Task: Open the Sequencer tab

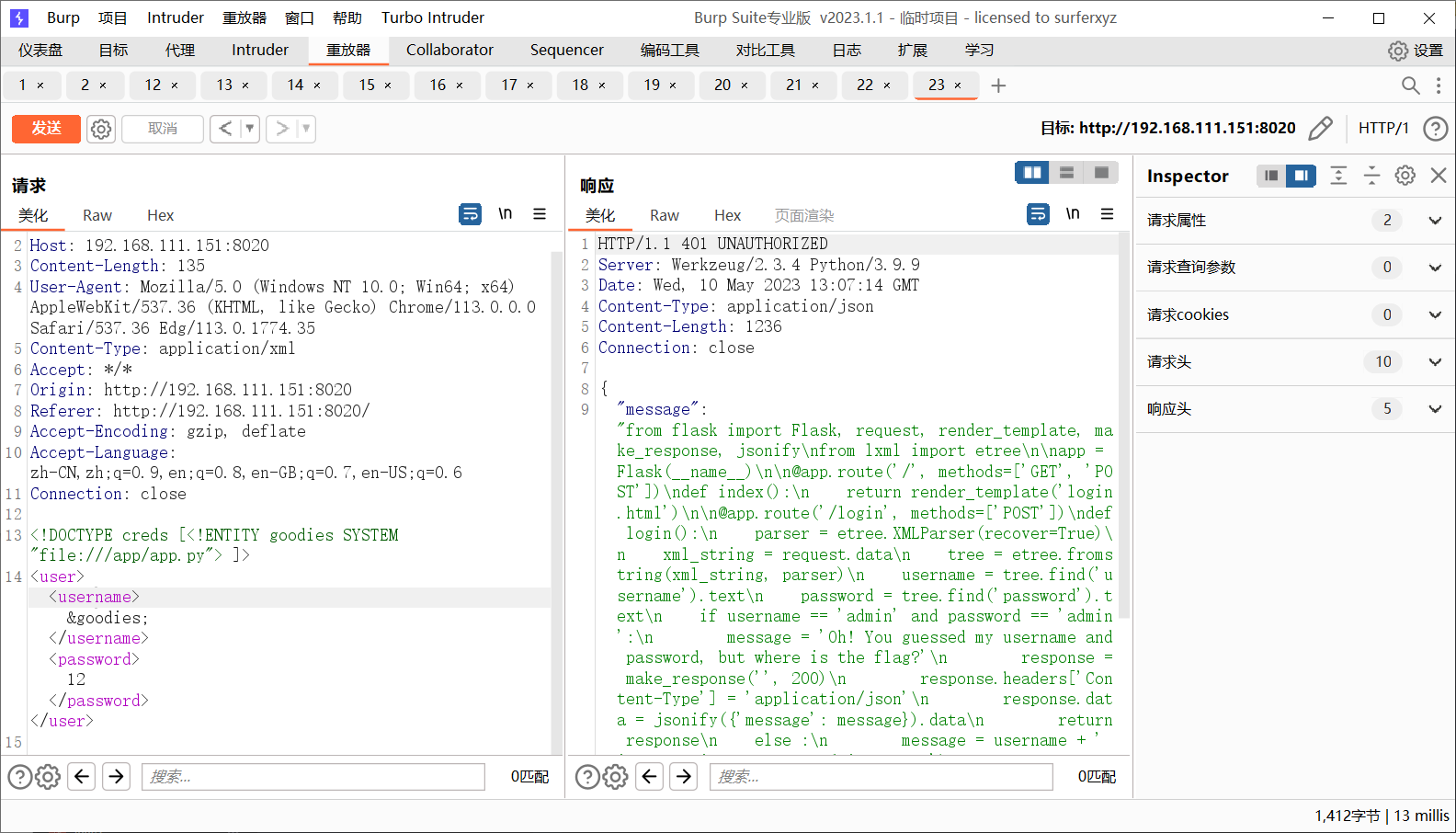Action: tap(567, 51)
